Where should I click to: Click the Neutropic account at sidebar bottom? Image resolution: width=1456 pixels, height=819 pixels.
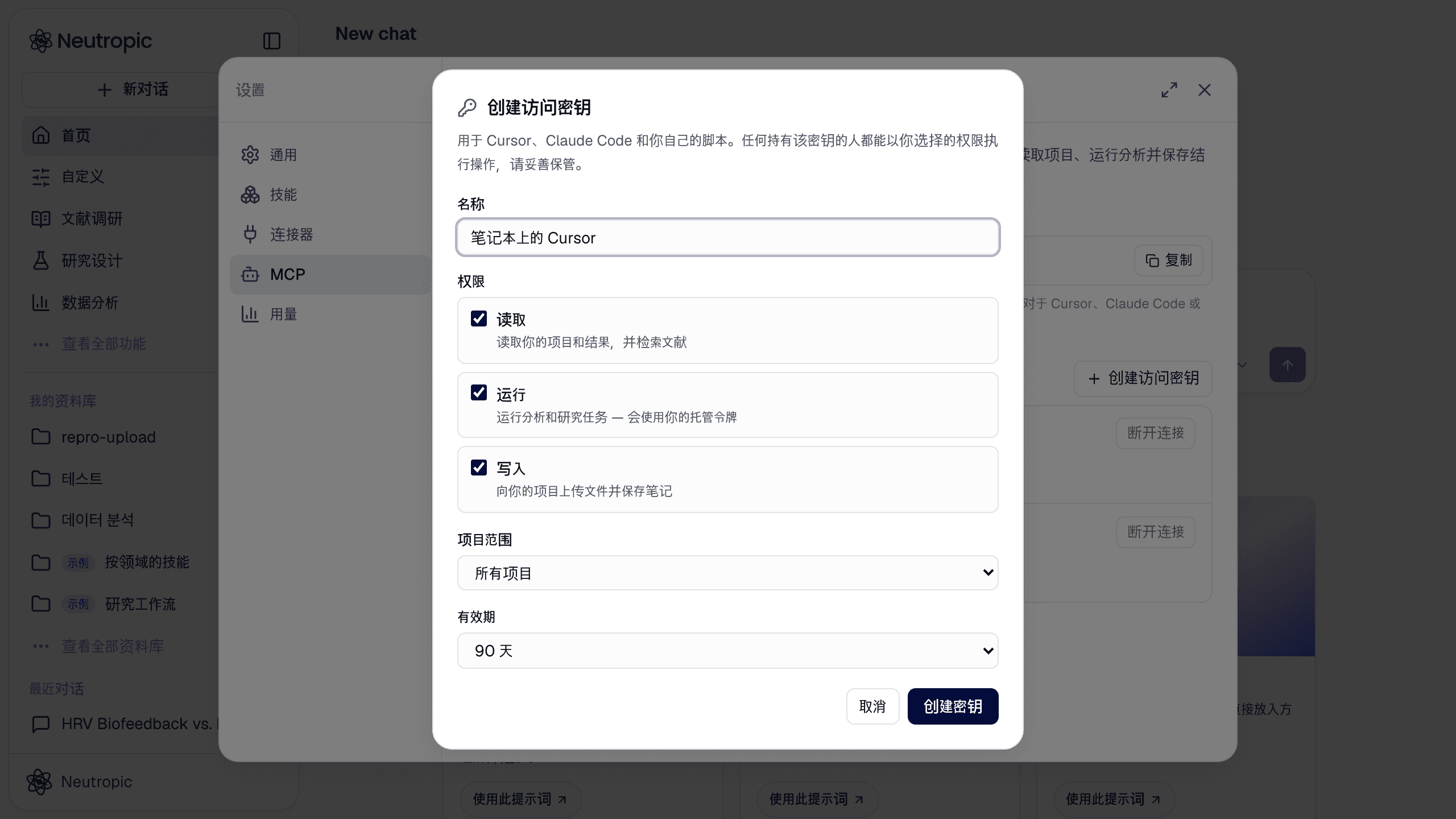point(80,781)
